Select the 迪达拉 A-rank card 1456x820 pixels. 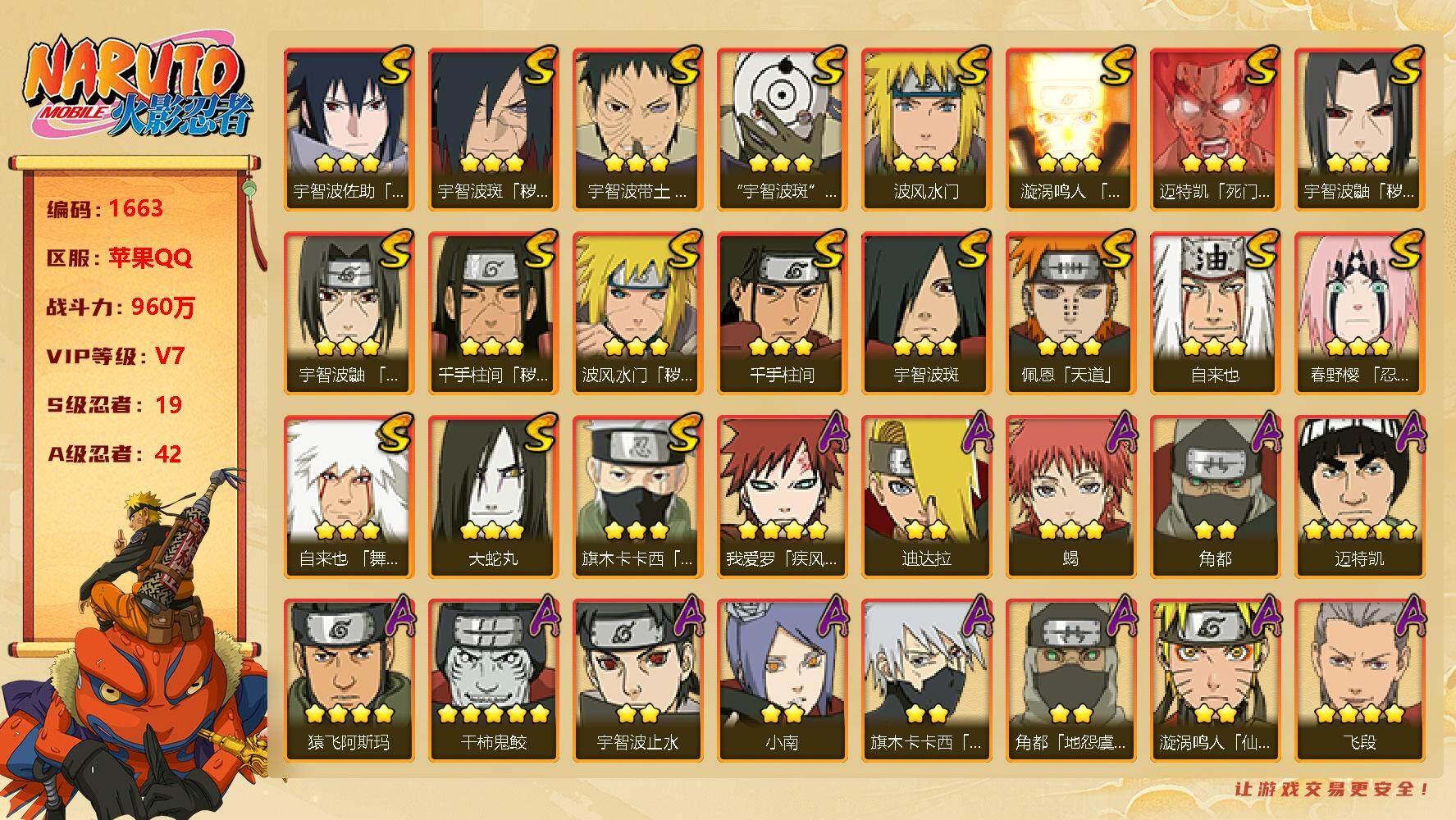tap(926, 496)
